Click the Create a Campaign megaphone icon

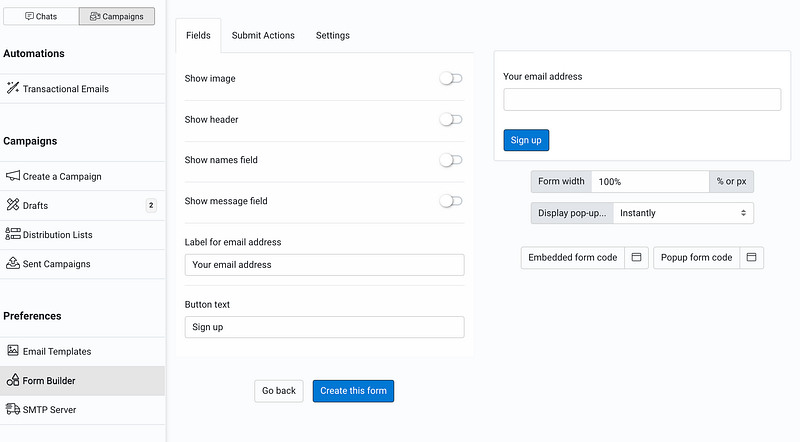[x=13, y=176]
